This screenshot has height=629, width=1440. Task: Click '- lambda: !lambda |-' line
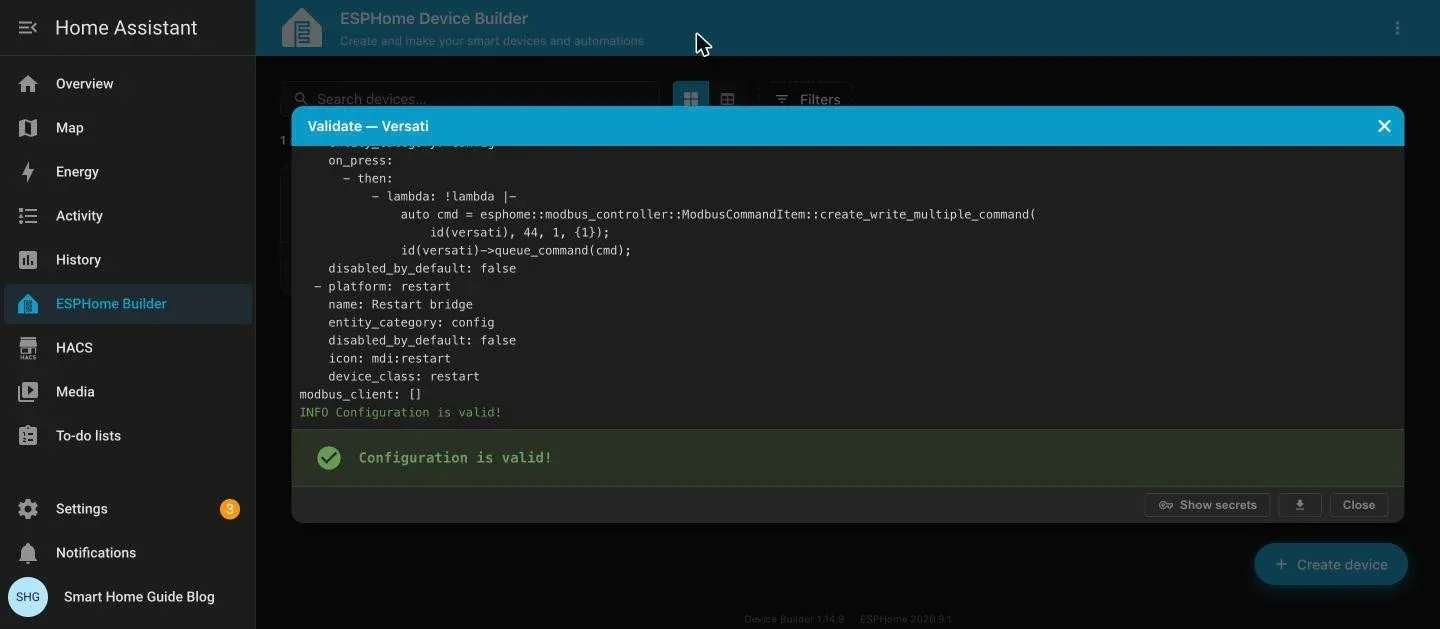443,196
